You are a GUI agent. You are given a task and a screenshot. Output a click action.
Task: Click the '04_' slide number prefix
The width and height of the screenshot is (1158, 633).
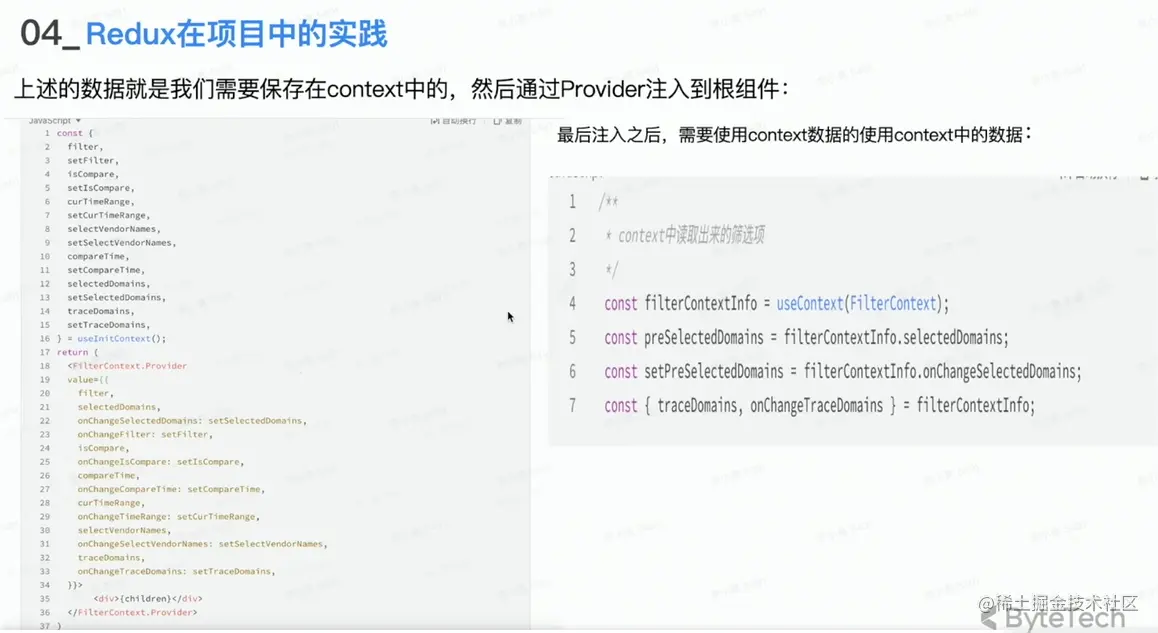49,34
